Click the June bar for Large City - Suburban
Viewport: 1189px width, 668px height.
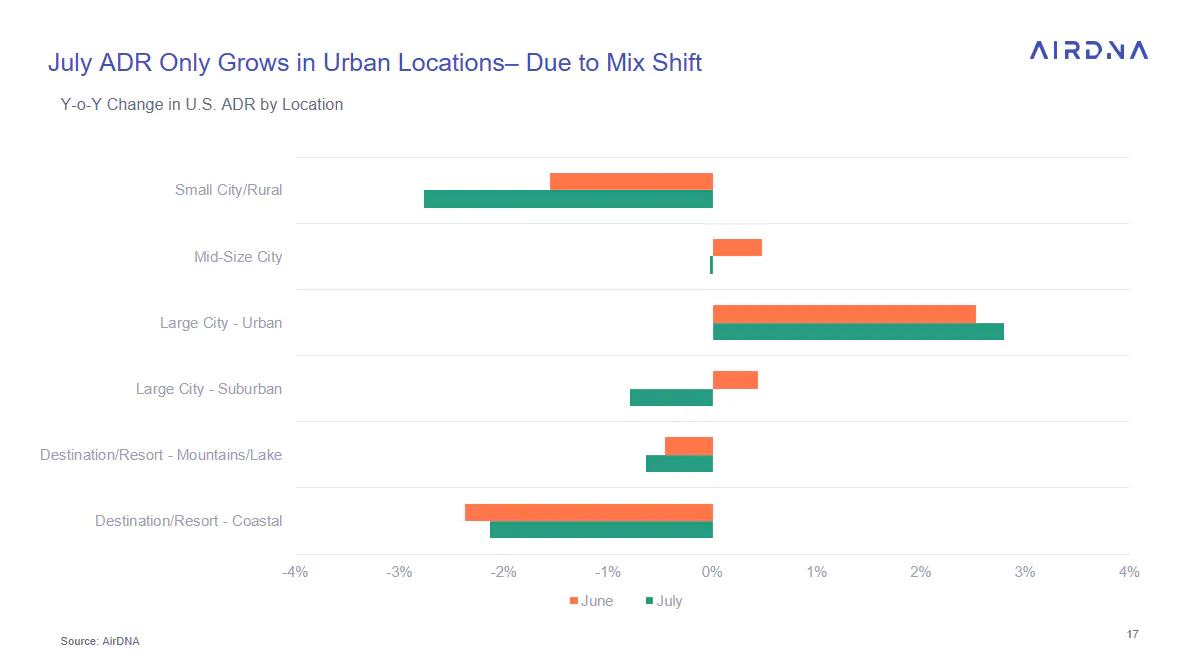pyautogui.click(x=736, y=380)
